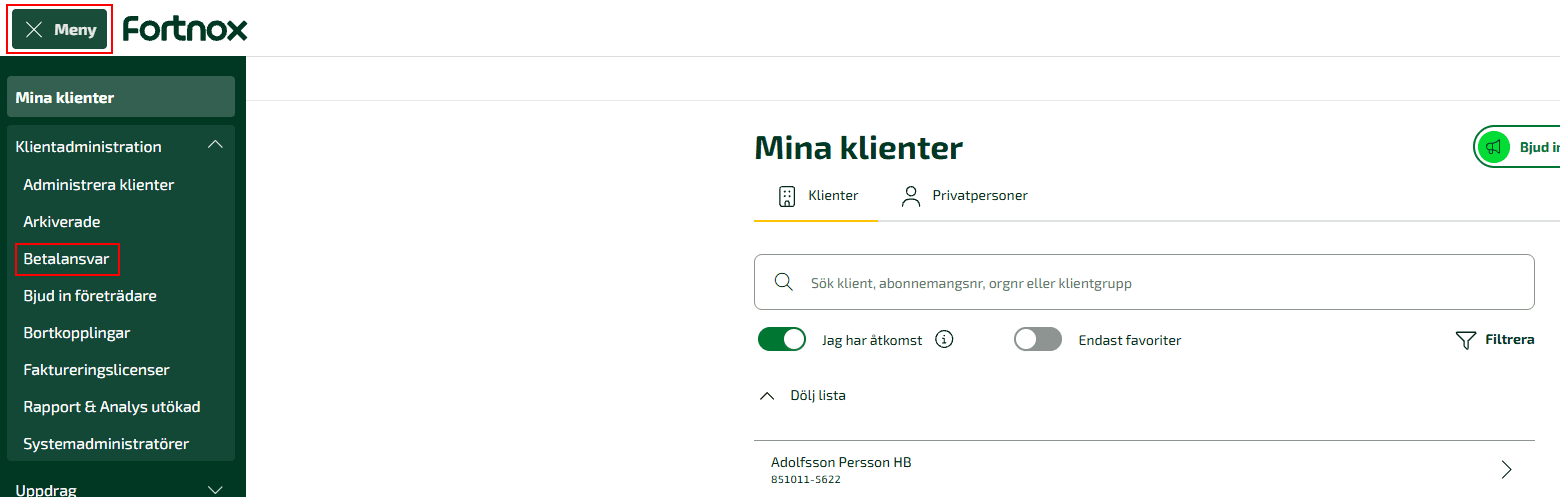Click the Filtrera funnel icon
Viewport: 1560px width, 497px height.
[x=1465, y=340]
